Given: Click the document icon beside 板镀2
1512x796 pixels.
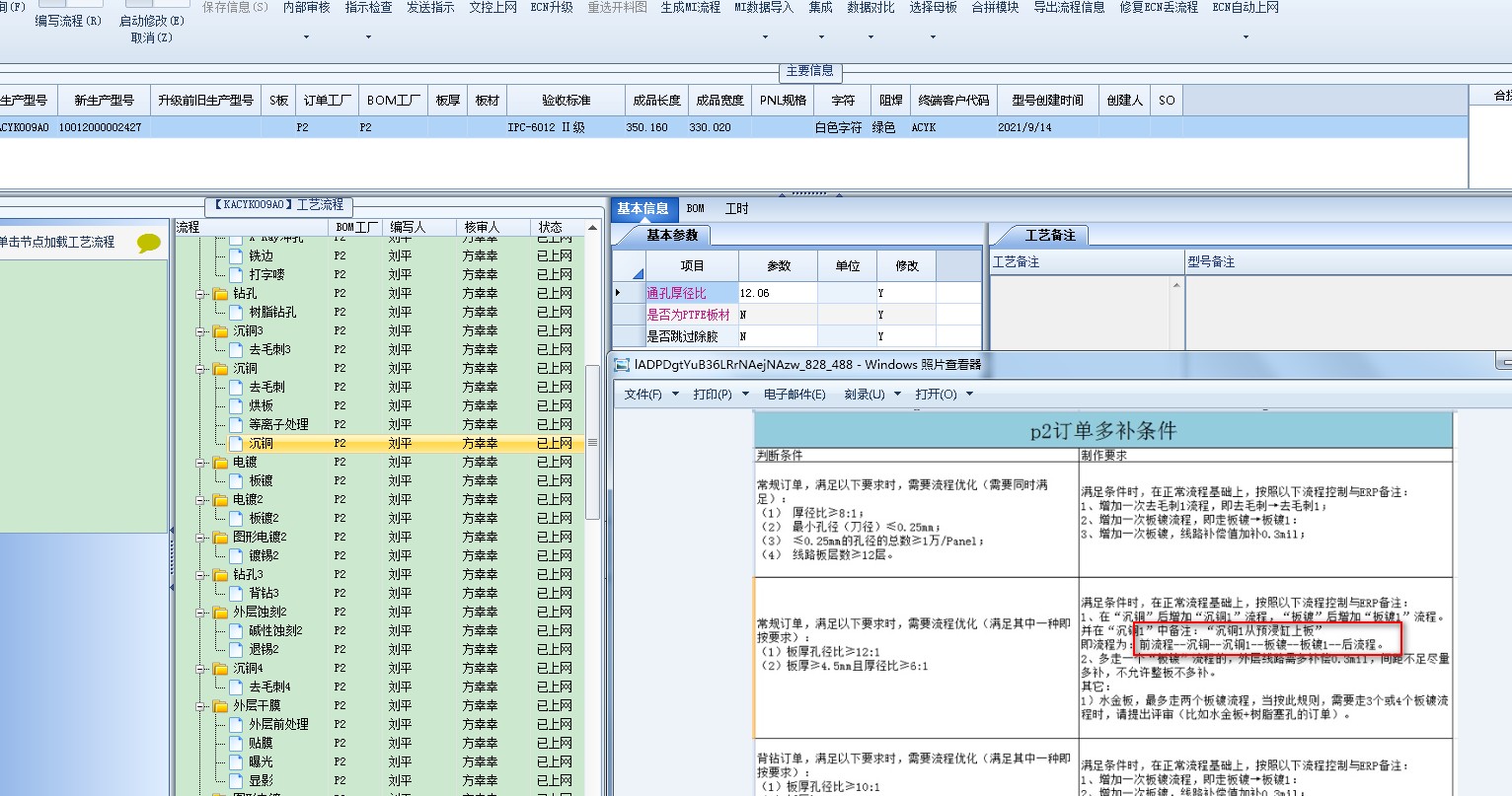Looking at the screenshot, I should tap(237, 519).
